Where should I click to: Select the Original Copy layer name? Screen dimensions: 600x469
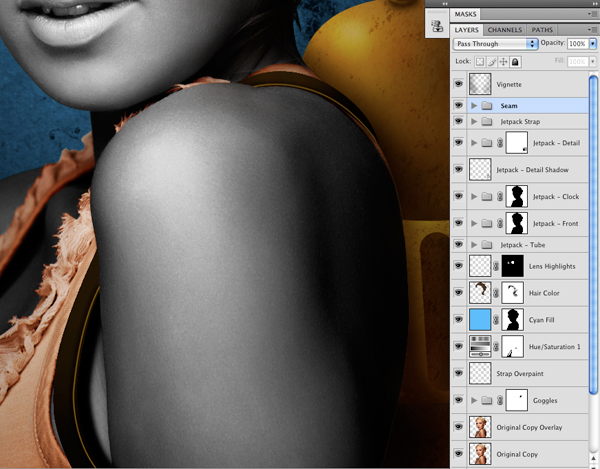(x=517, y=454)
